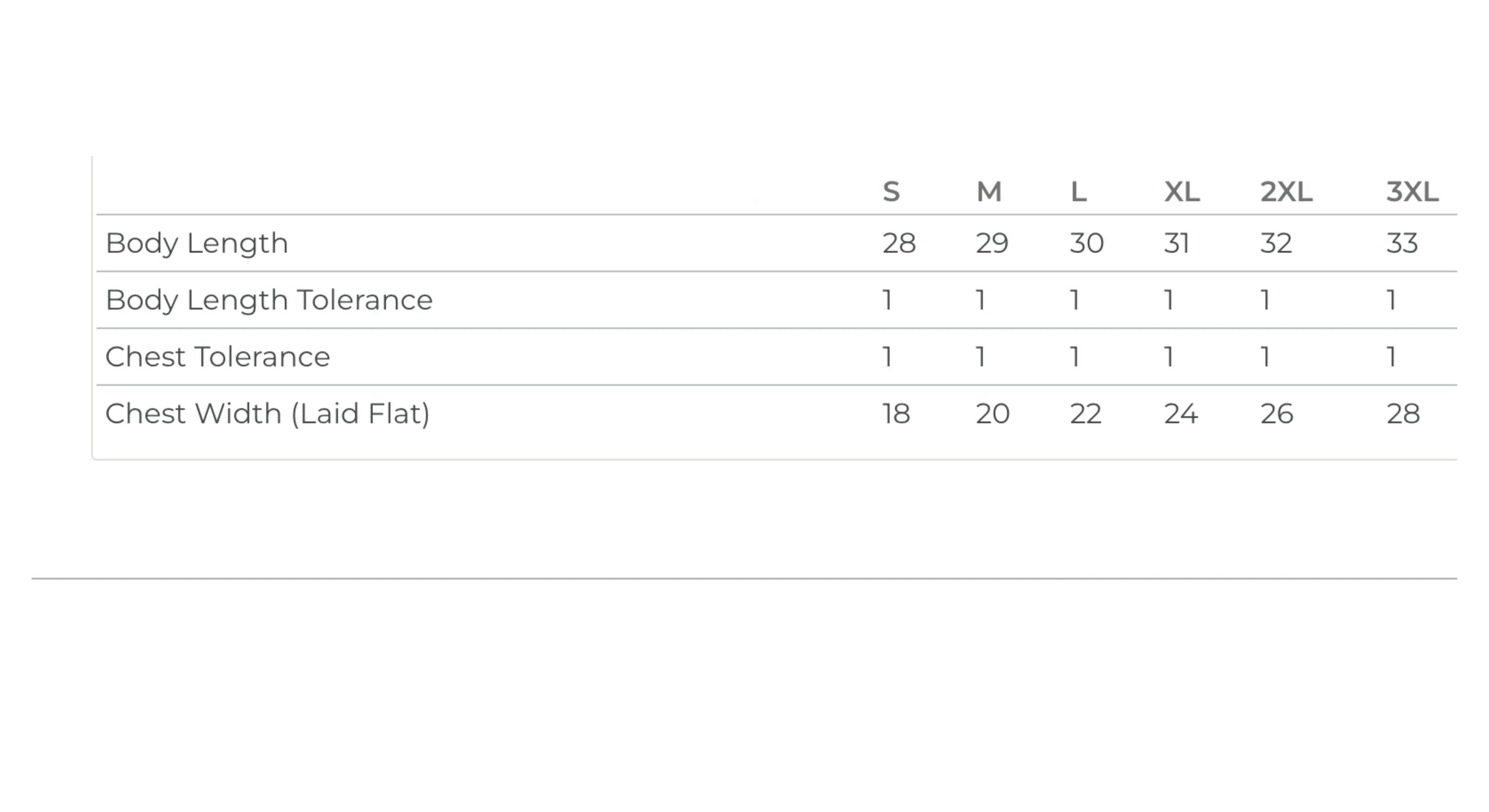
Task: Click chest width value 22 for L
Action: (1085, 414)
